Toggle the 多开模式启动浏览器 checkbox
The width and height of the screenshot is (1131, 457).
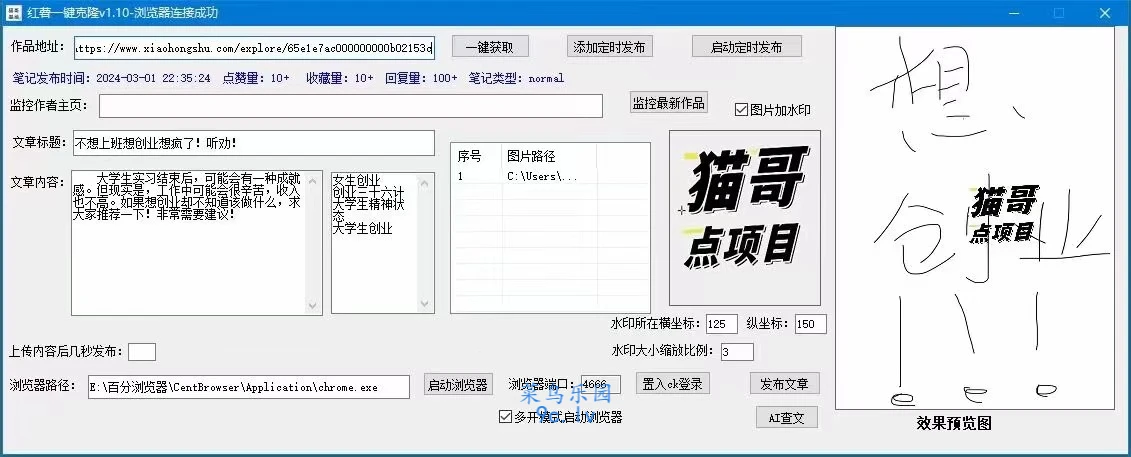(x=505, y=417)
